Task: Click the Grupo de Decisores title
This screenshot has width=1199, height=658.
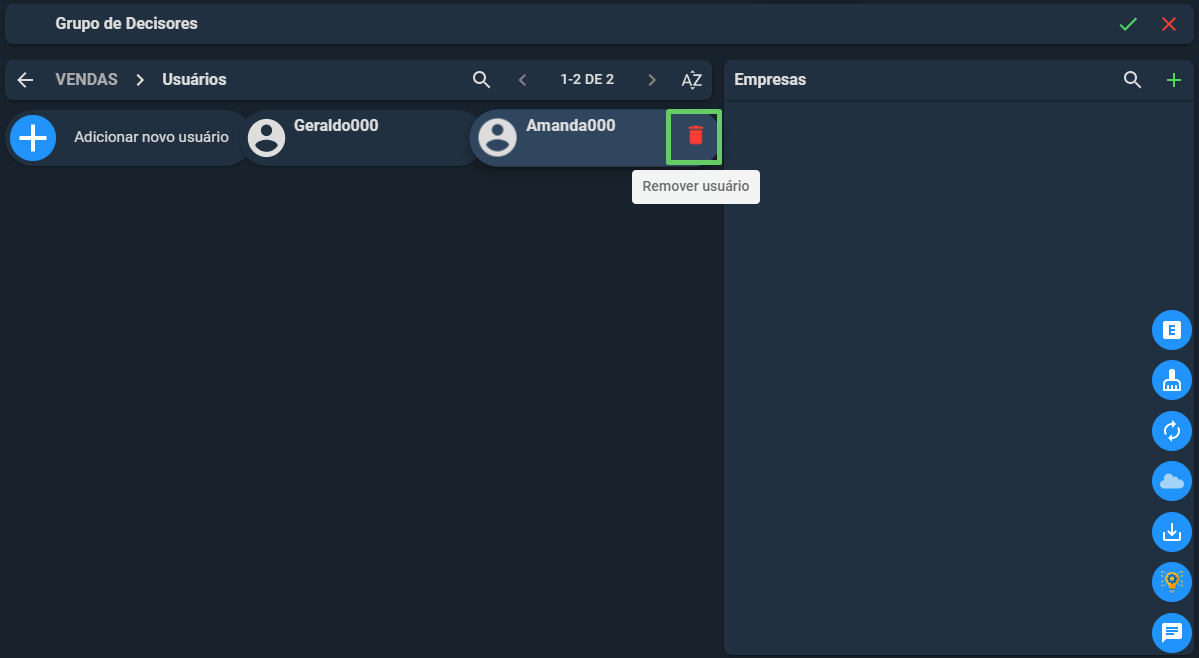Action: [x=126, y=24]
